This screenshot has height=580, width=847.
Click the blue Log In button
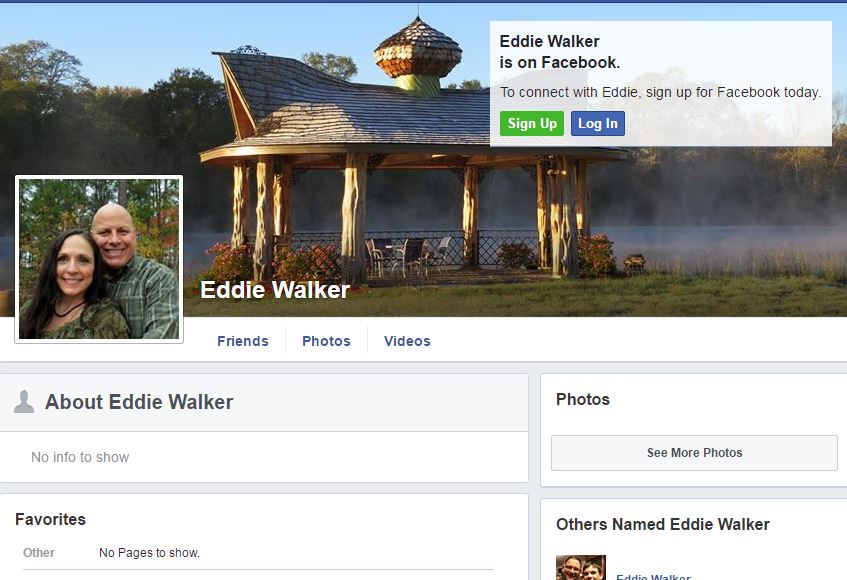click(597, 124)
